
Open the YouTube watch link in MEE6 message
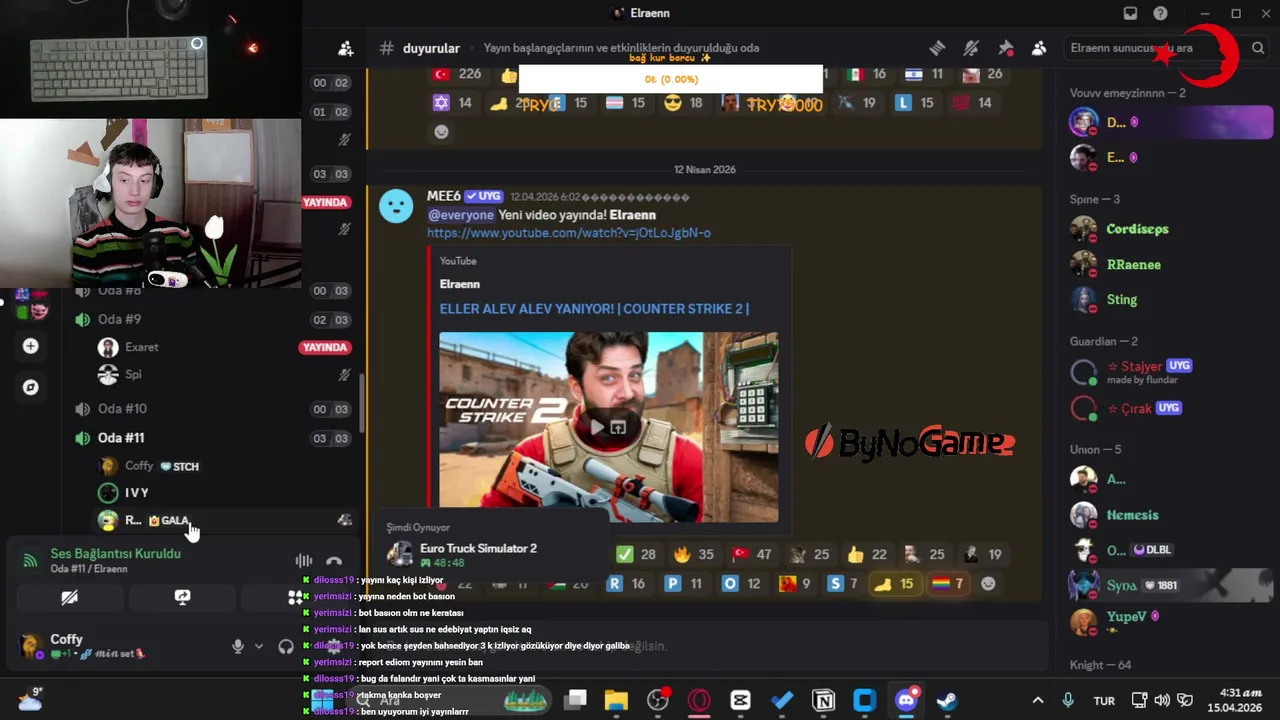(x=569, y=233)
